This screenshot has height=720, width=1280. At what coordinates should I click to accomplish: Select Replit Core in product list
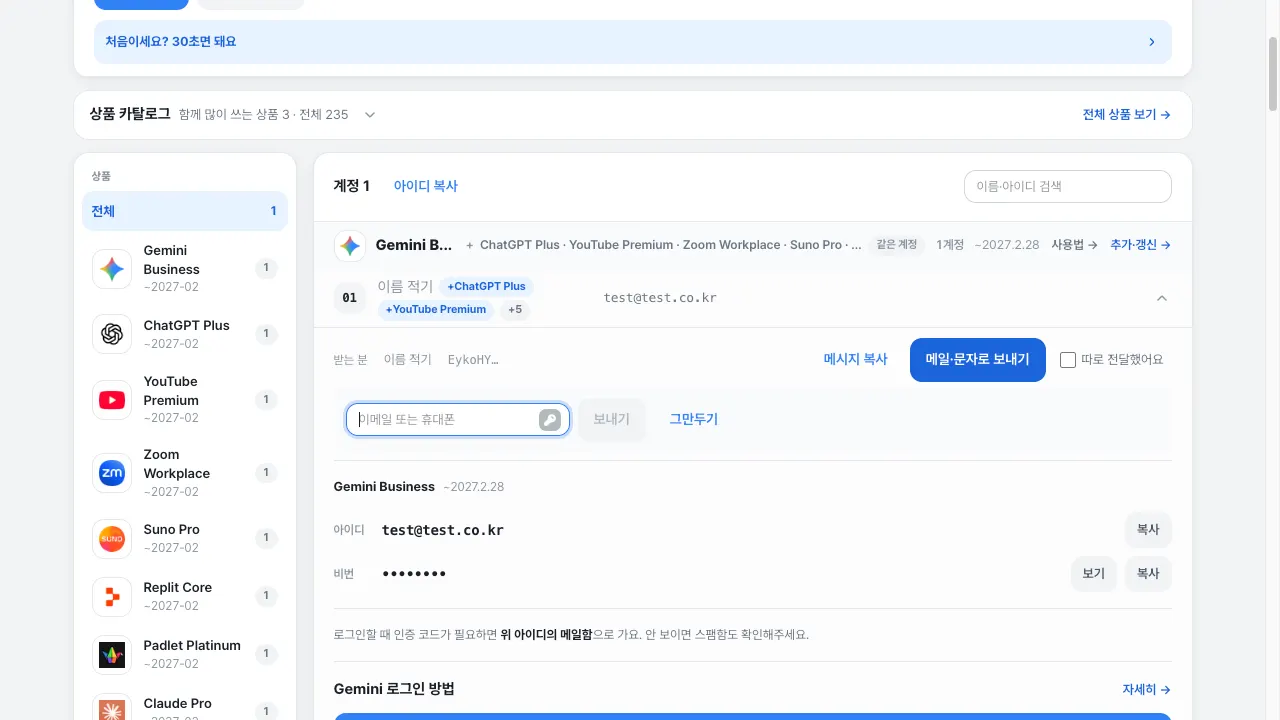(185, 596)
